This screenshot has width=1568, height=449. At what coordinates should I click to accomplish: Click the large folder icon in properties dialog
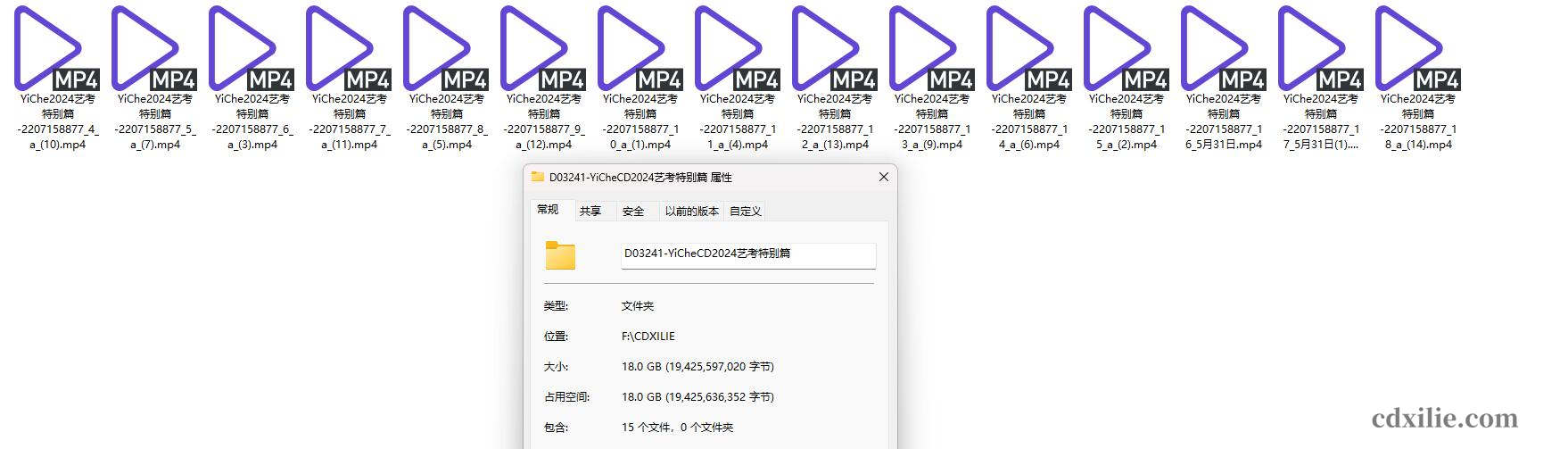coord(560,255)
